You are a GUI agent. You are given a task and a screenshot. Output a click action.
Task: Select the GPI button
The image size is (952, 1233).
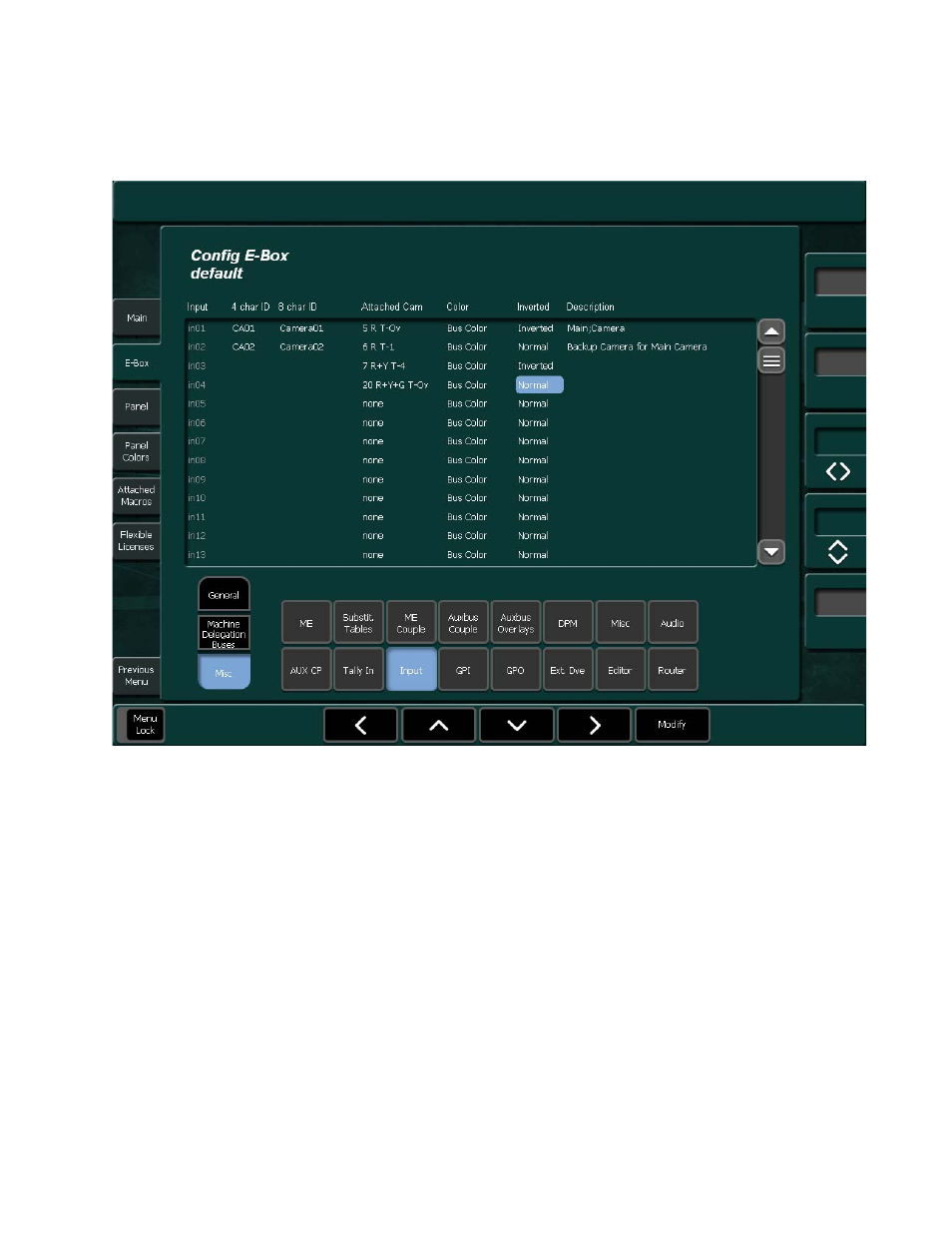coord(463,670)
